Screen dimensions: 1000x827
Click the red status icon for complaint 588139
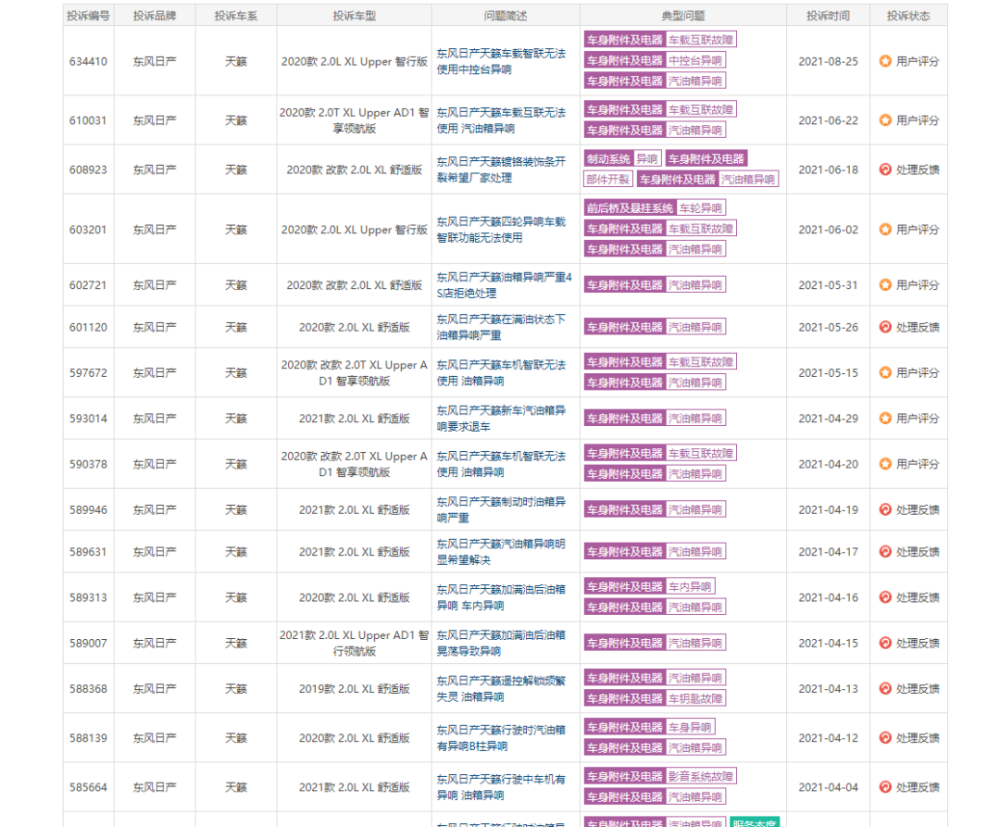tap(885, 738)
